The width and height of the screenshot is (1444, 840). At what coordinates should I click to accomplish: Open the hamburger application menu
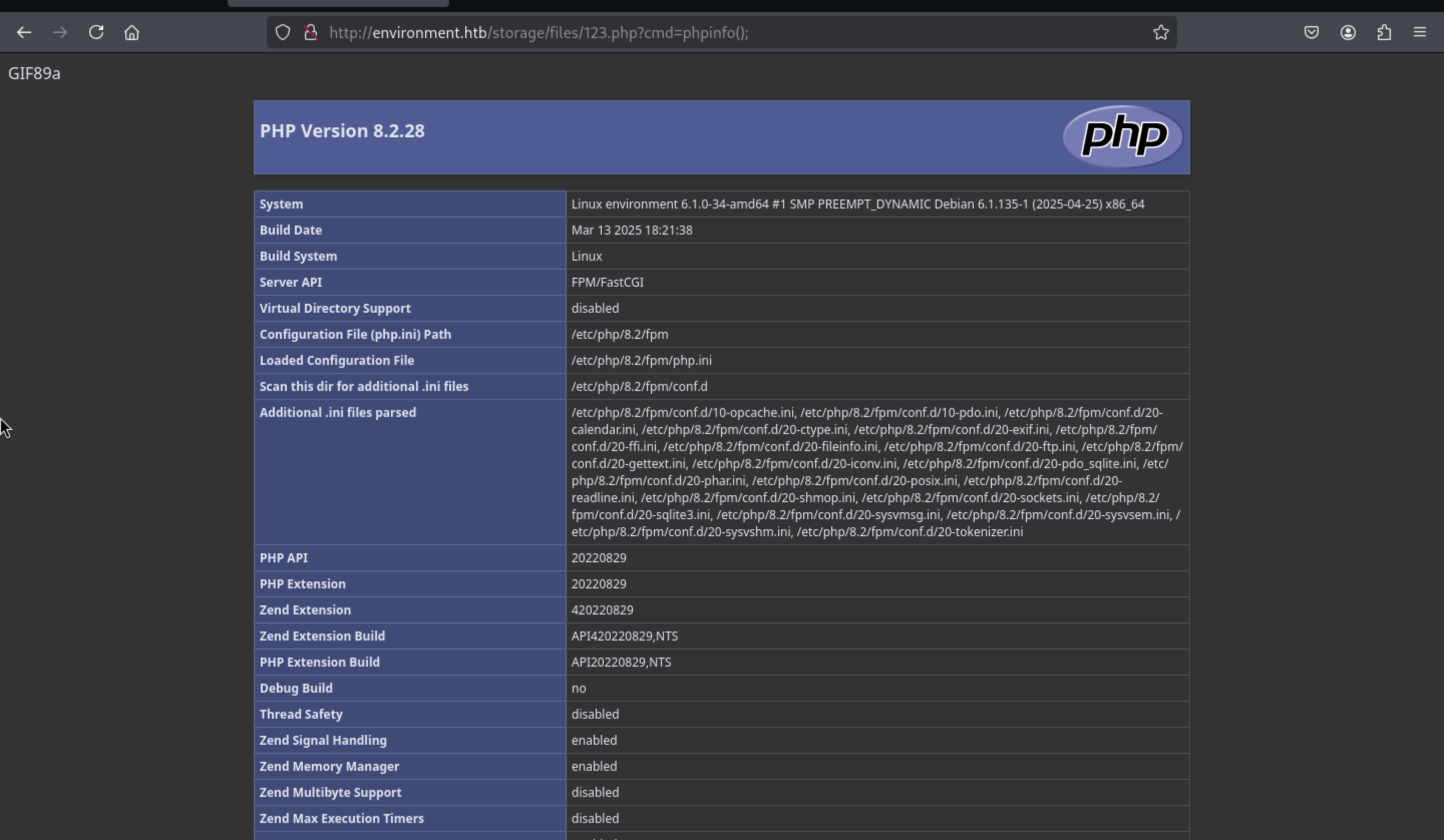(1419, 33)
